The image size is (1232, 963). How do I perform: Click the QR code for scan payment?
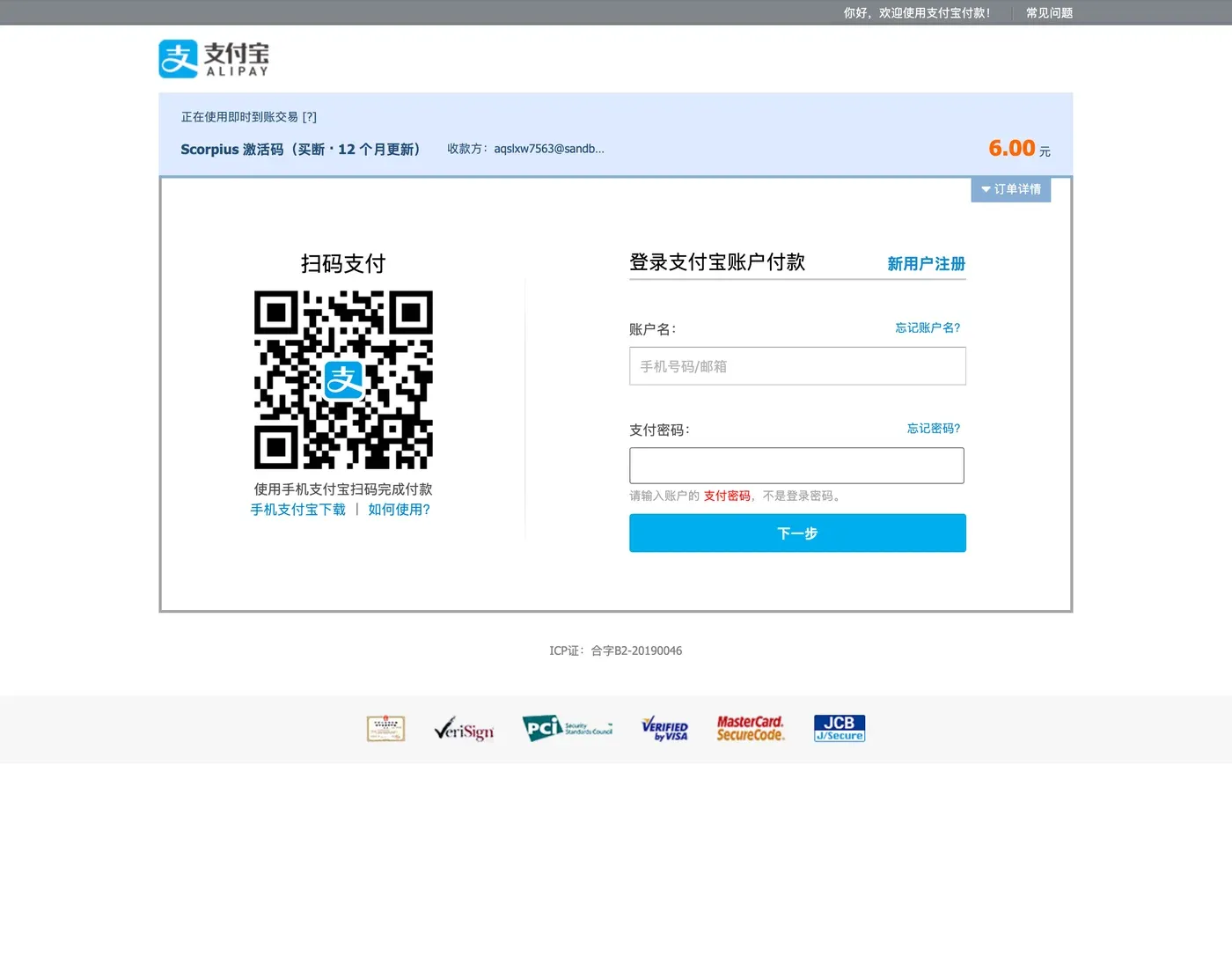point(343,379)
